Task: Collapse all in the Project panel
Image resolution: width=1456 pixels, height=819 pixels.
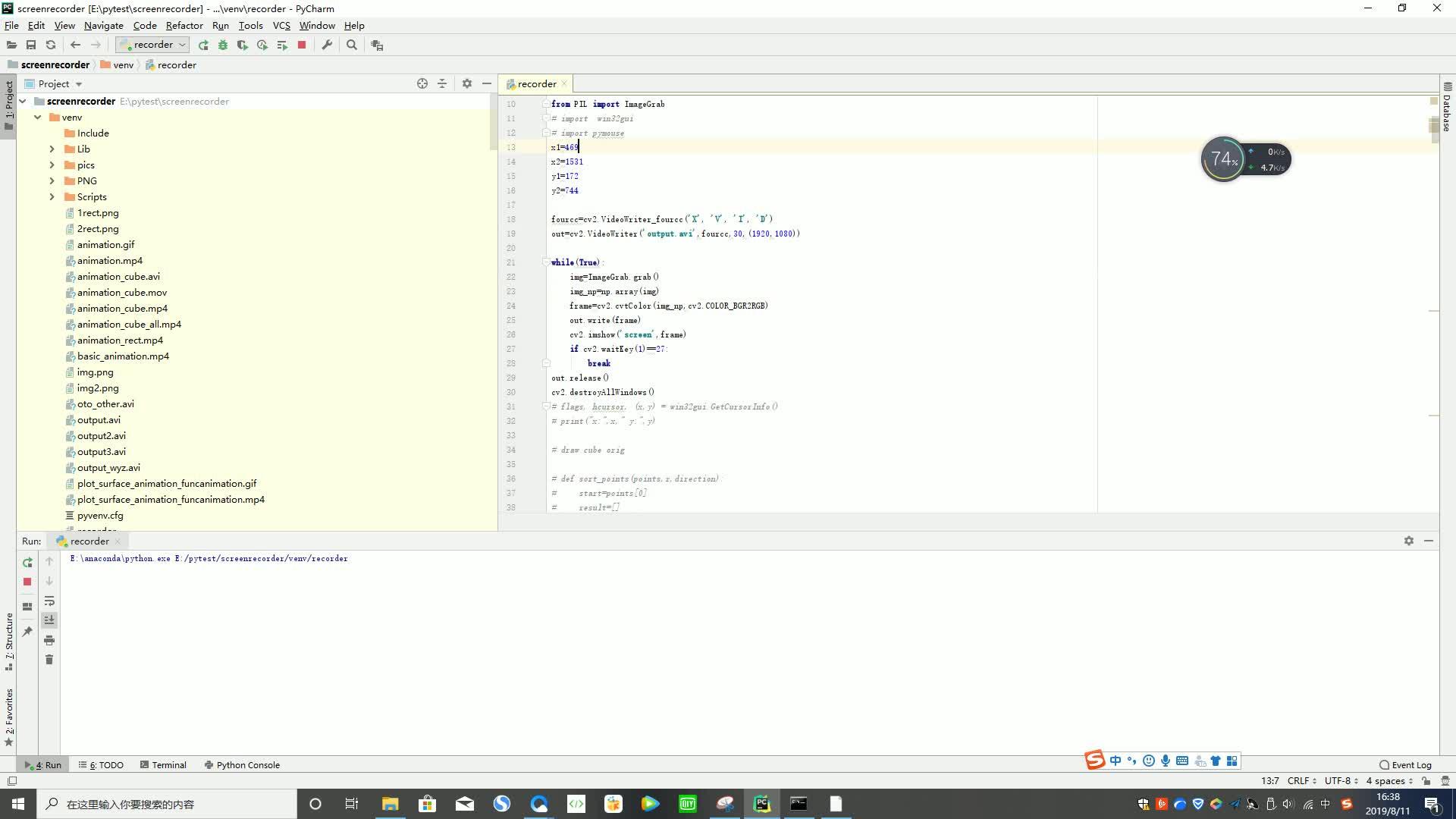Action: click(x=442, y=83)
